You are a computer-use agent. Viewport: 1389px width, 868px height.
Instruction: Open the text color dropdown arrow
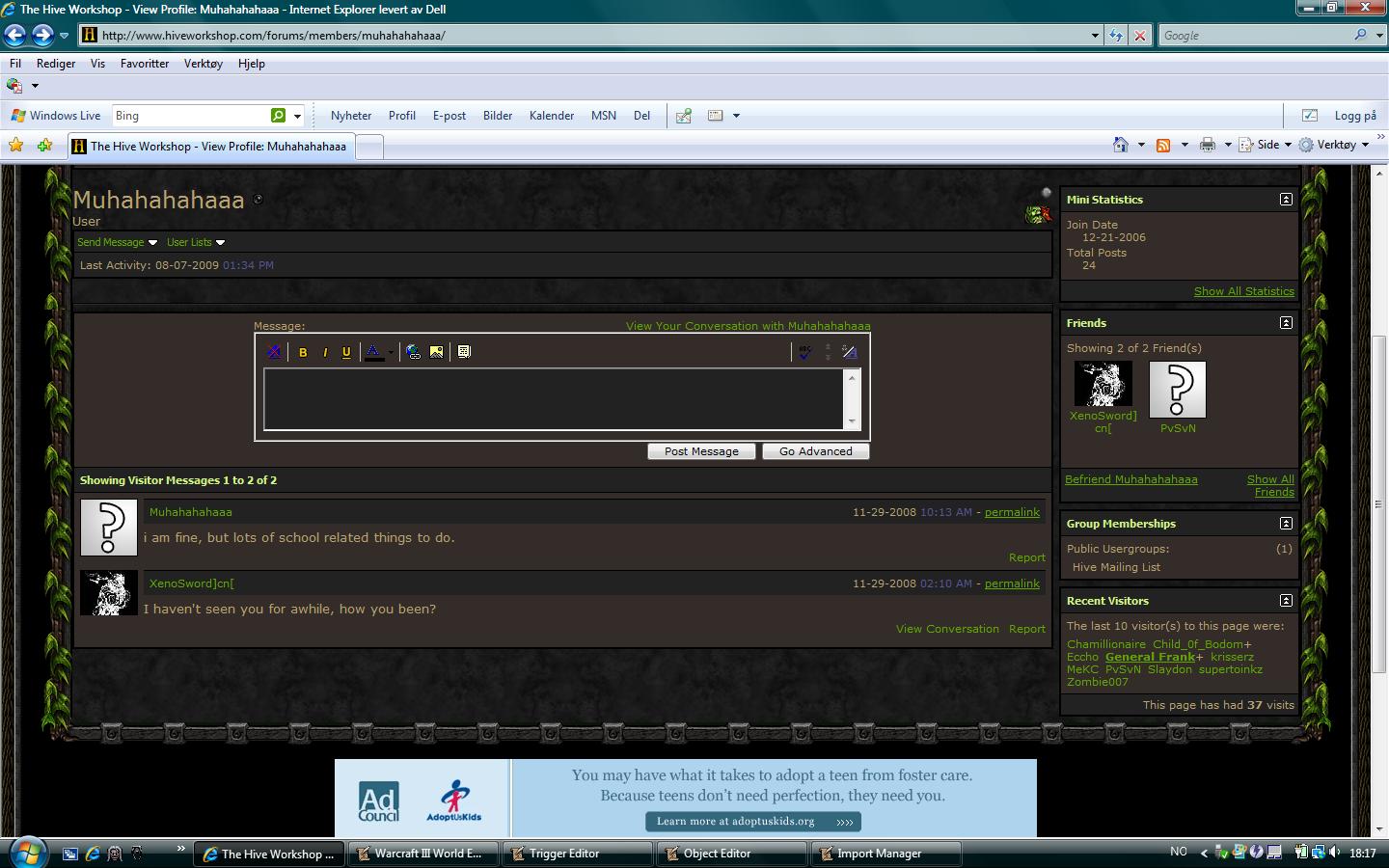pyautogui.click(x=391, y=352)
